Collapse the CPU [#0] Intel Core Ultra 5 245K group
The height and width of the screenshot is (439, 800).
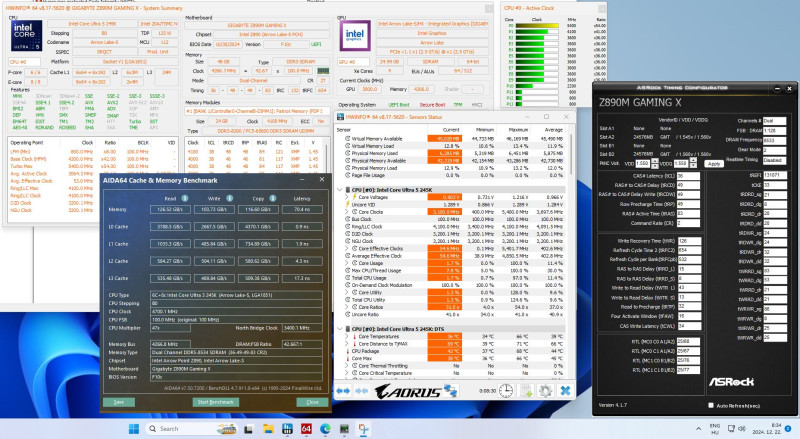click(x=340, y=189)
